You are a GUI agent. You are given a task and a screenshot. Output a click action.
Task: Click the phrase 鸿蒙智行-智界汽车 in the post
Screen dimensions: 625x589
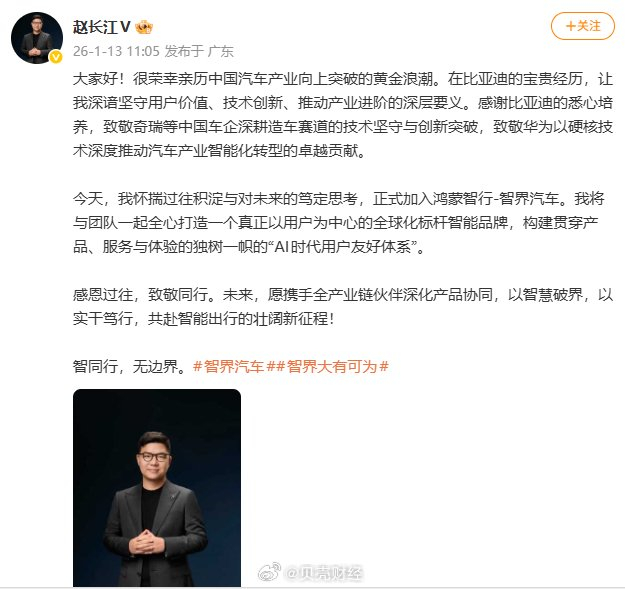(x=496, y=198)
